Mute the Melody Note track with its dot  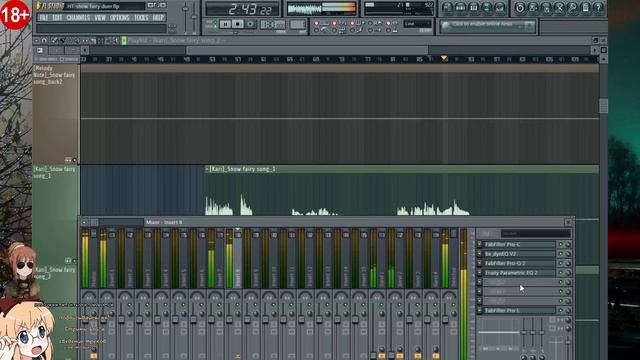pyautogui.click(x=74, y=160)
